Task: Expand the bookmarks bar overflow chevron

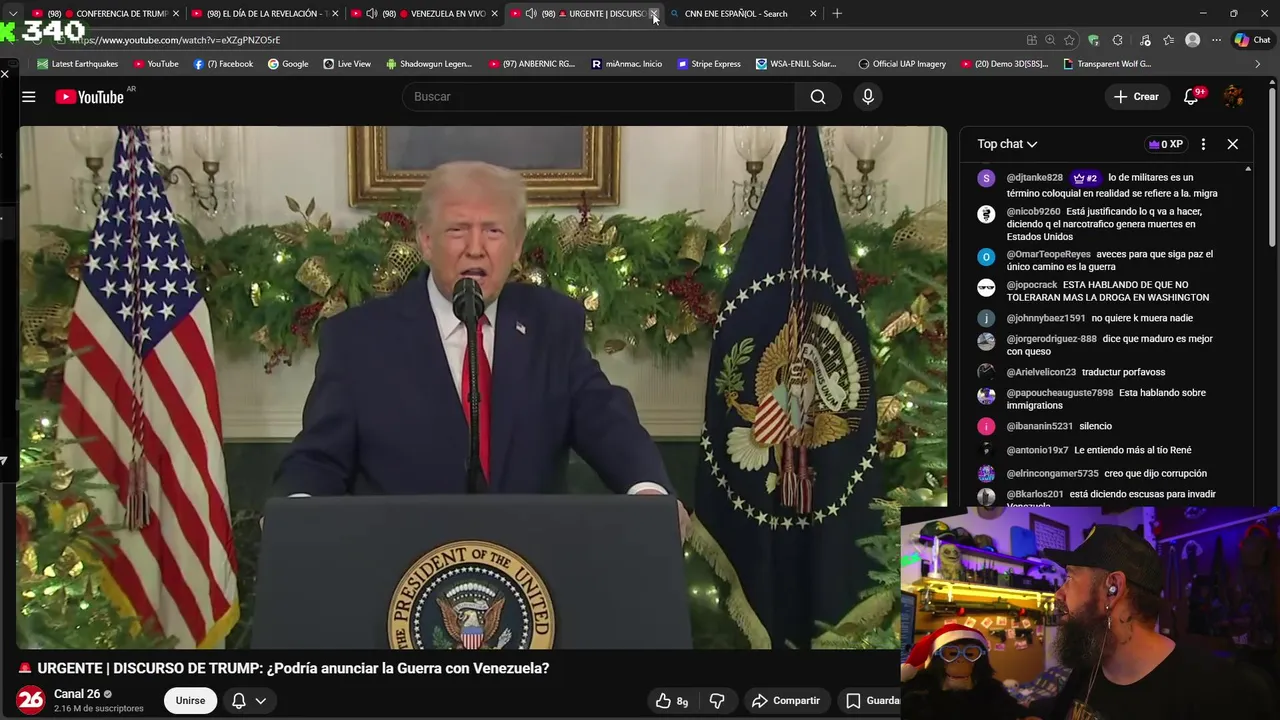Action: tap(1257, 64)
